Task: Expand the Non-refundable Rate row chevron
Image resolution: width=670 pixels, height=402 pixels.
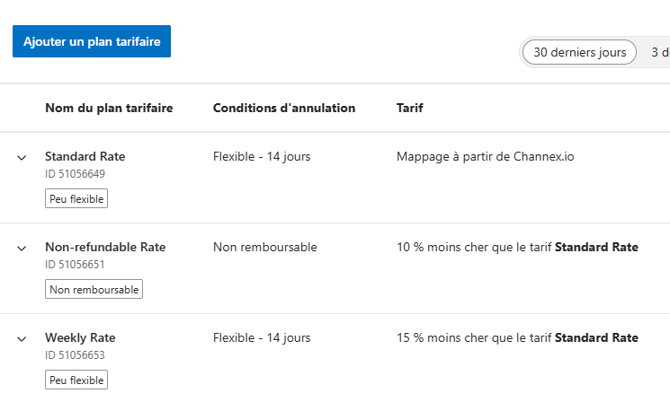Action: coord(22,248)
